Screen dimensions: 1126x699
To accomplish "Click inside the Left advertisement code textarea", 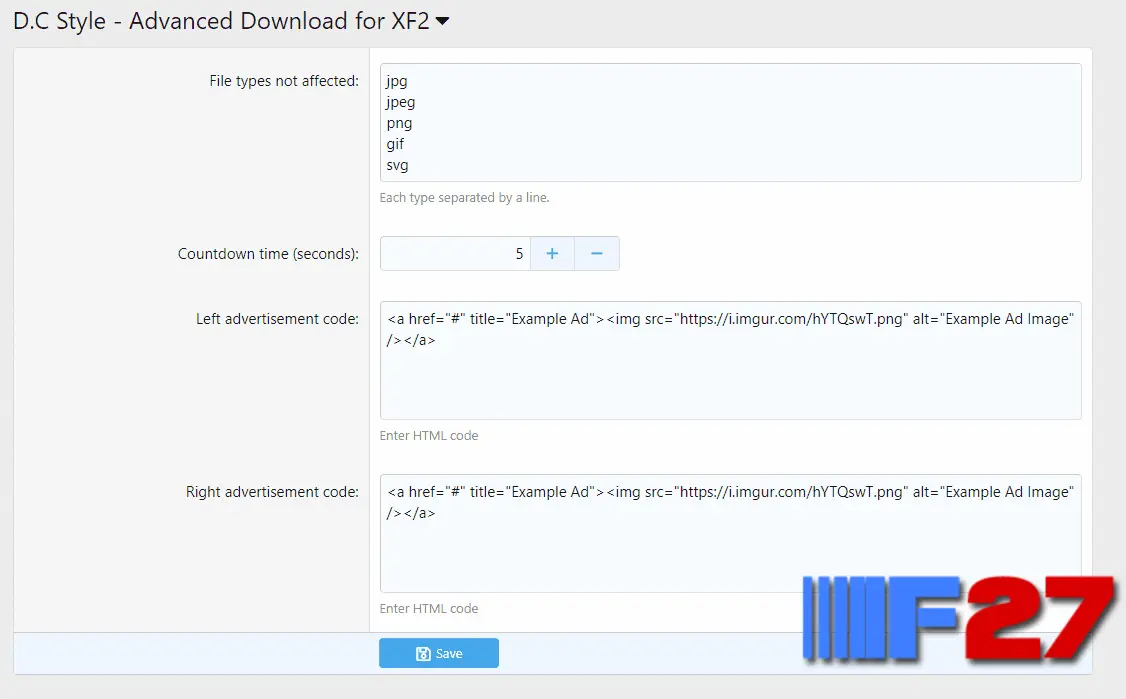I will (730, 360).
